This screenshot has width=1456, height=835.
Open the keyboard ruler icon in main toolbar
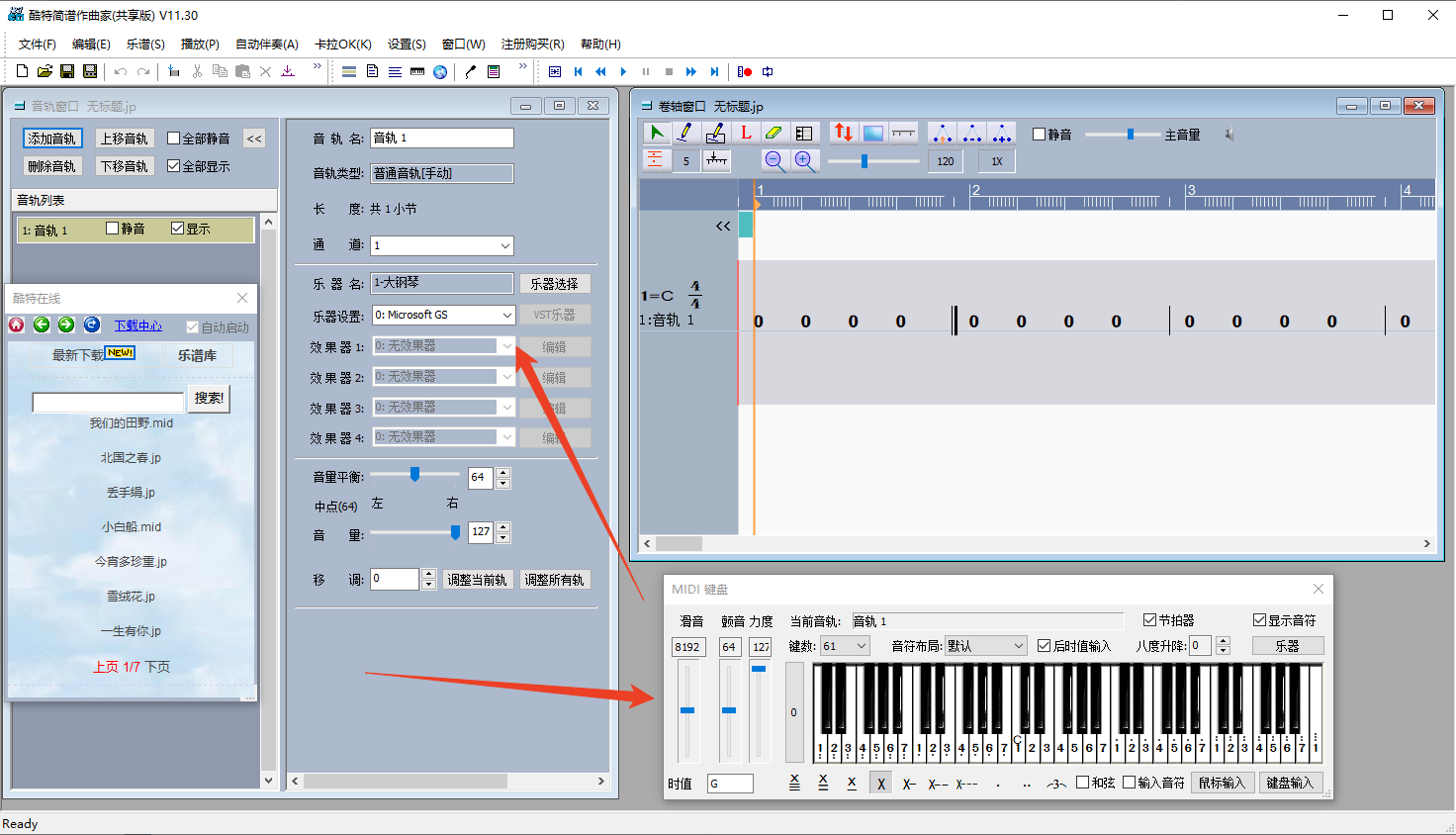click(417, 71)
